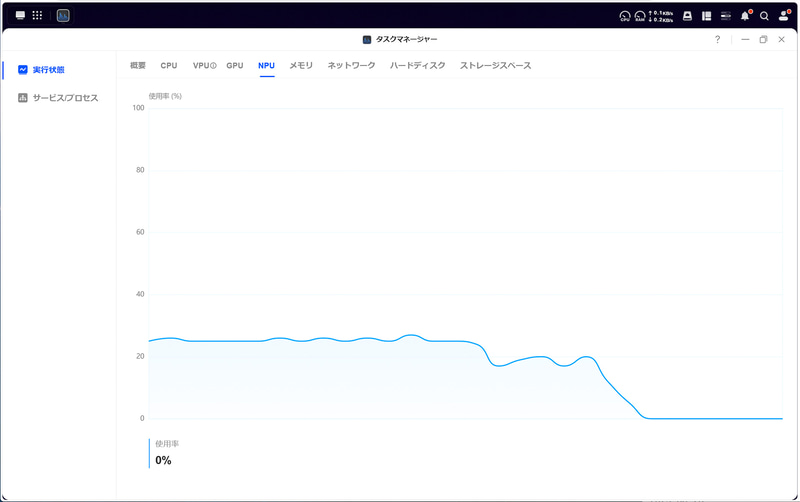Viewport: 800px width, 502px height.
Task: Open the external drive icon in top bar
Action: [687, 16]
